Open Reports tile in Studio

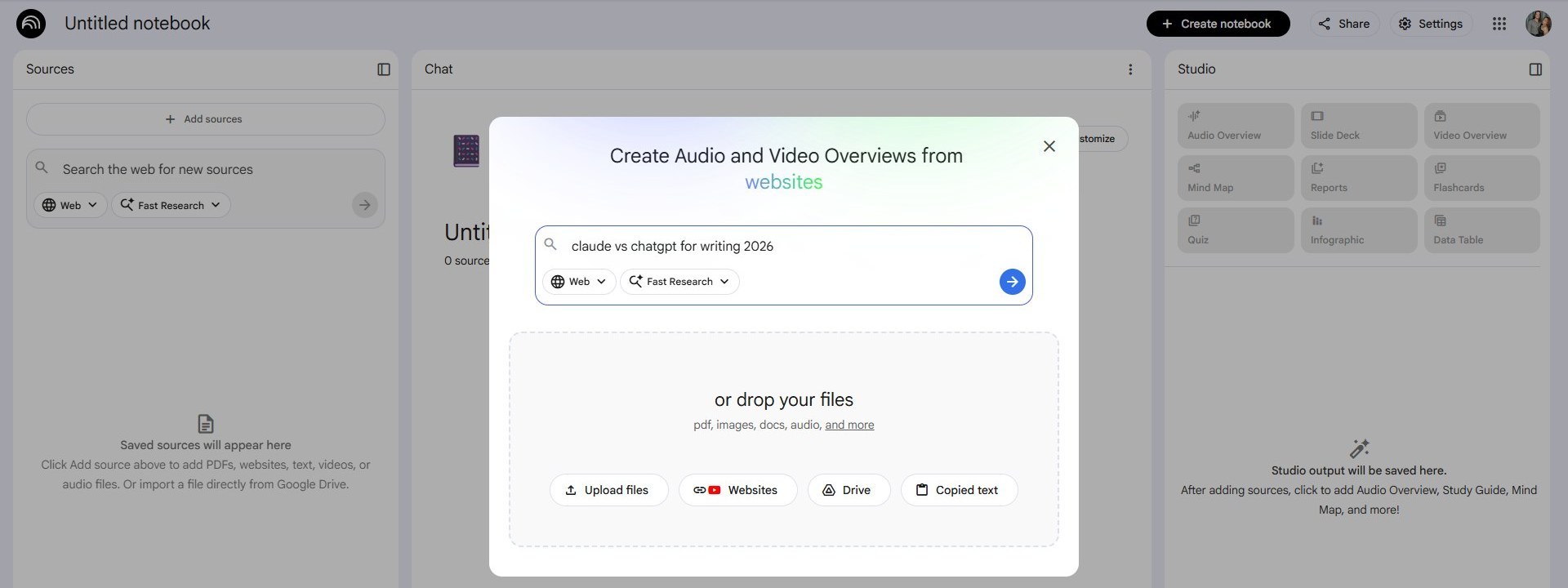pyautogui.click(x=1359, y=178)
